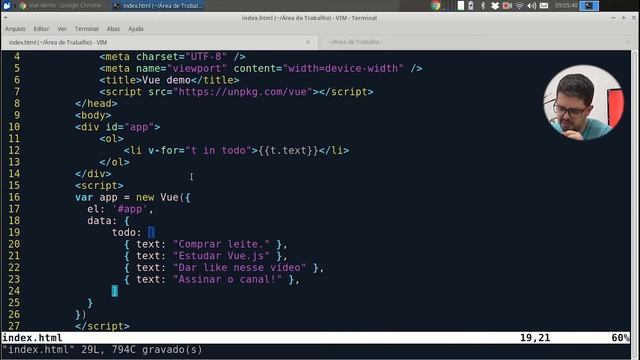Click the Chrome tray icon

(x=436, y=6)
